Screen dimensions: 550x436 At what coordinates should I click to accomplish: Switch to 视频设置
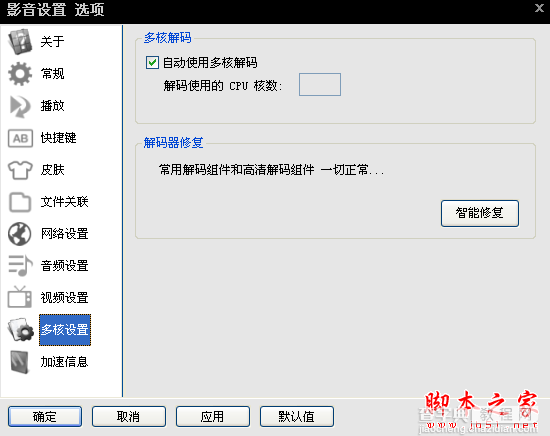(65, 297)
